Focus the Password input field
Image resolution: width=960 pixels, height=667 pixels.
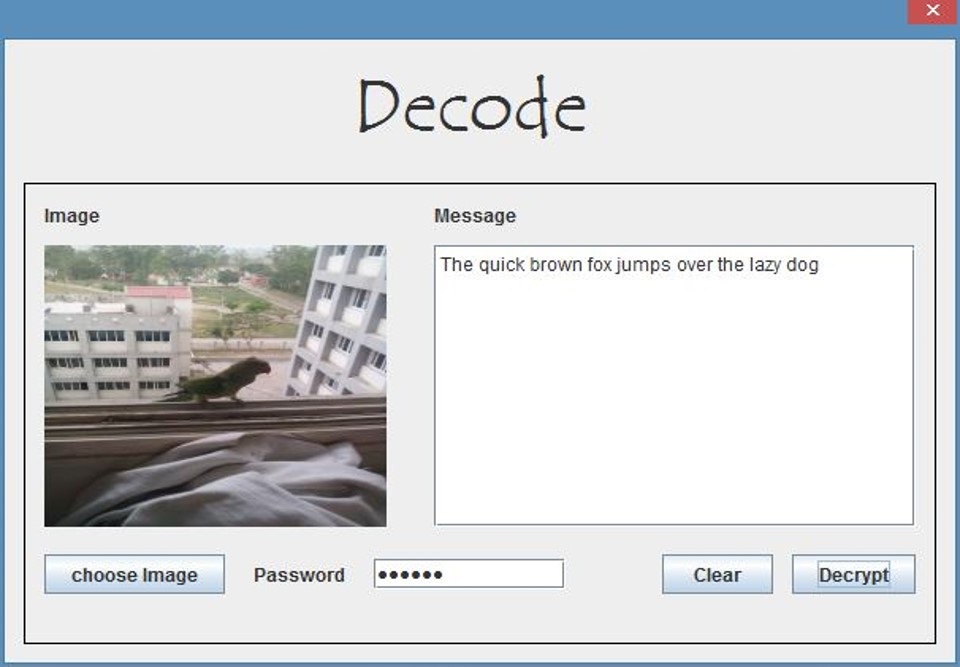coord(468,573)
